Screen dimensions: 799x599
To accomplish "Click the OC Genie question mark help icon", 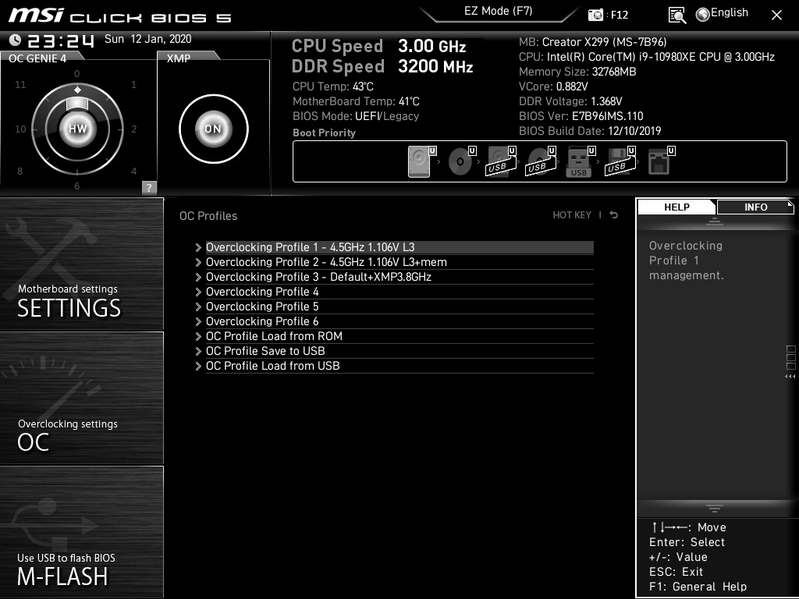I will [x=149, y=187].
